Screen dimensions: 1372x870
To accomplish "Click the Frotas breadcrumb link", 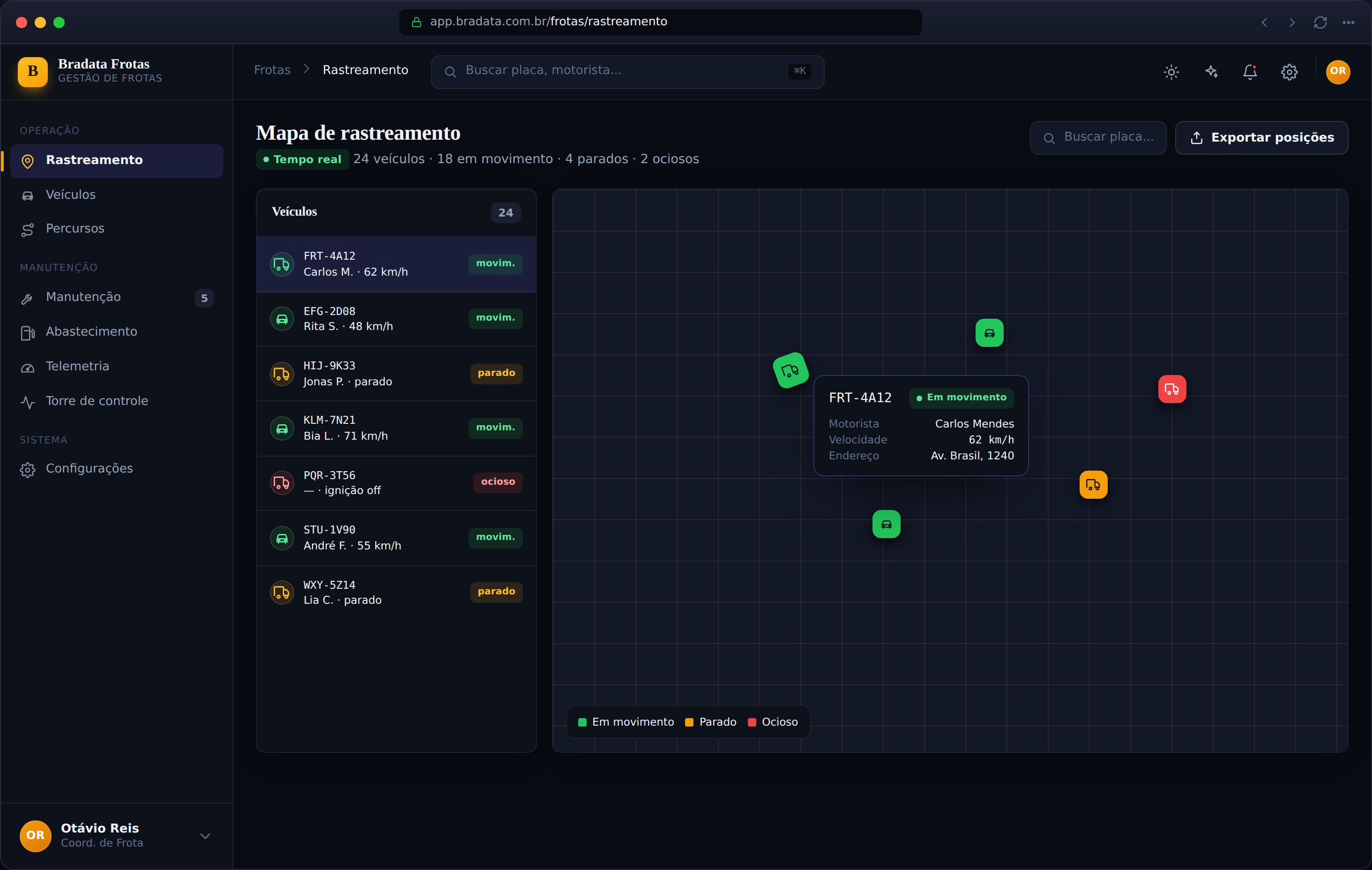I will pyautogui.click(x=272, y=70).
